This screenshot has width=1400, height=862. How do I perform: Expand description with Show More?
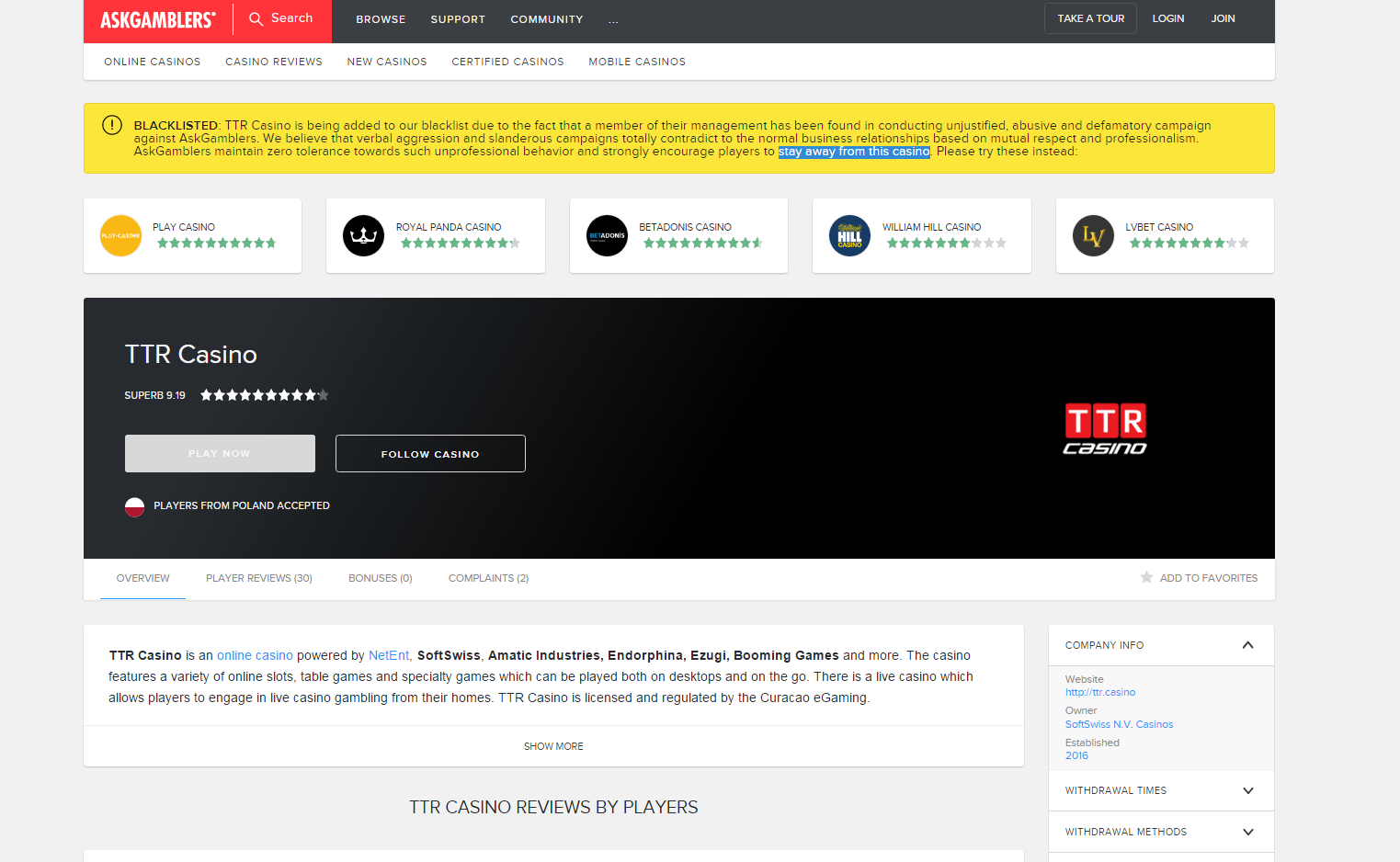point(553,746)
